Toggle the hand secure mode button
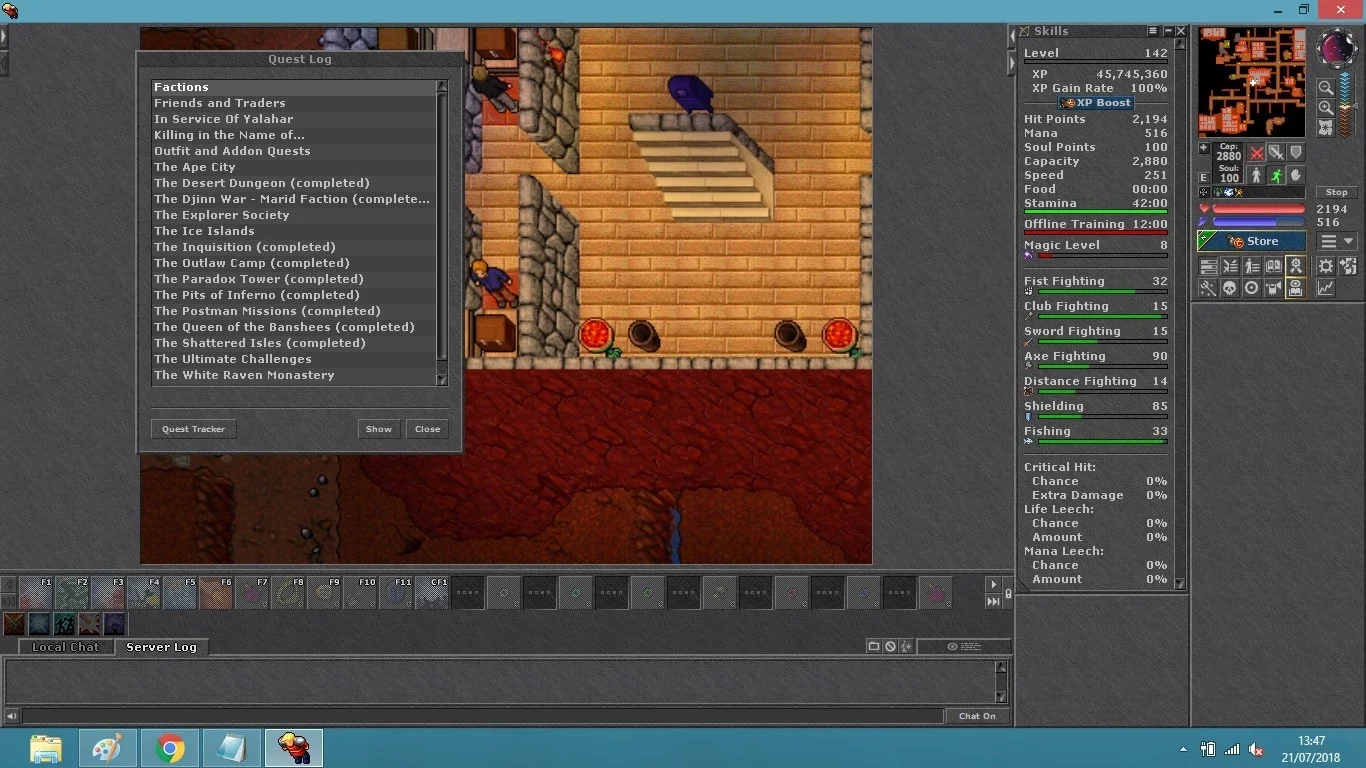This screenshot has width=1366, height=768. point(1296,176)
